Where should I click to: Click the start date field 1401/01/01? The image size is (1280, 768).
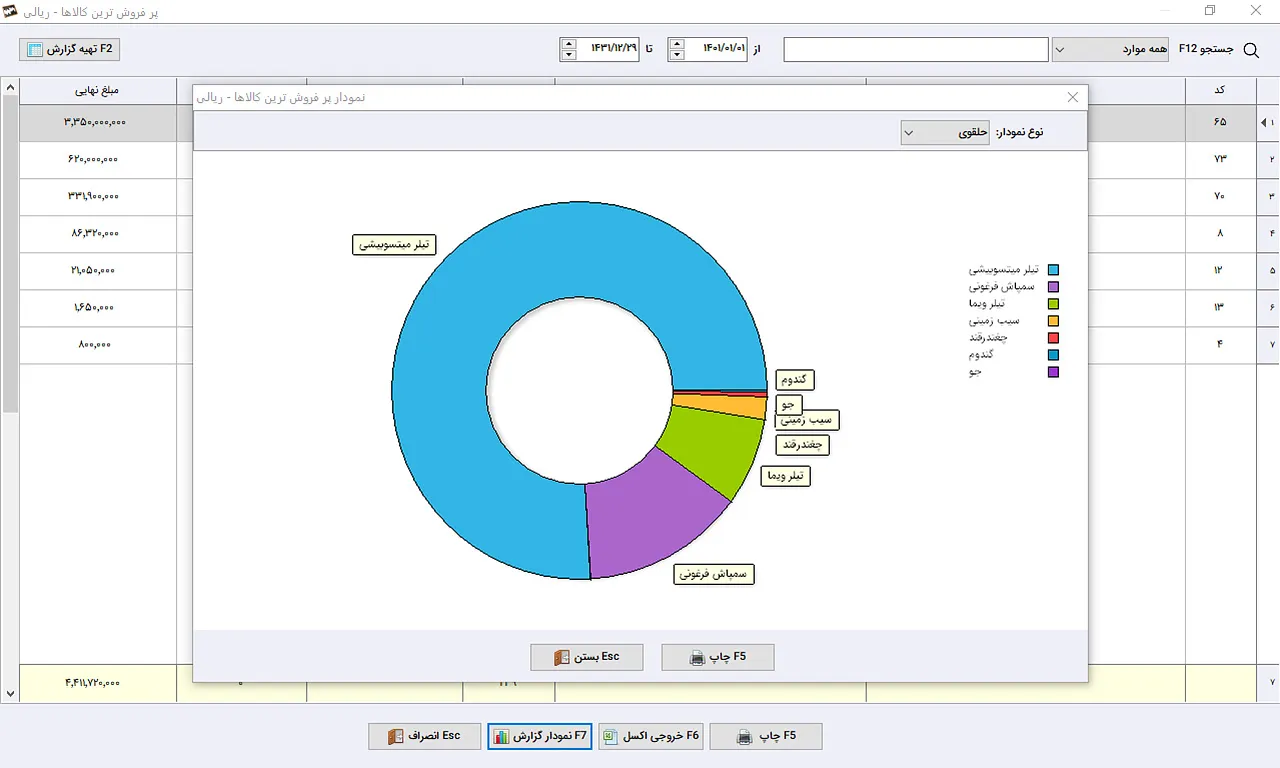(x=716, y=49)
